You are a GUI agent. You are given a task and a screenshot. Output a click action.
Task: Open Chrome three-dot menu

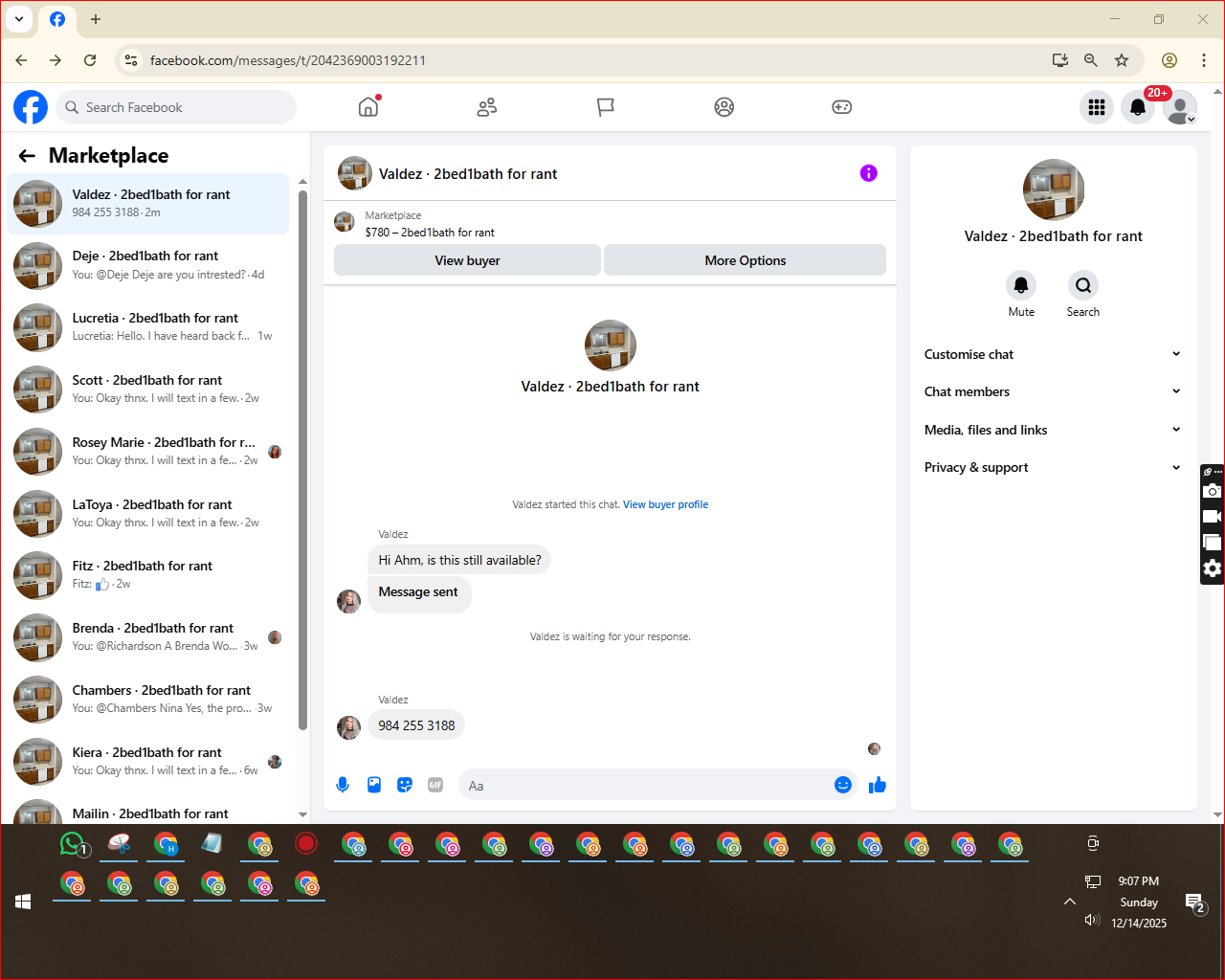[x=1204, y=60]
